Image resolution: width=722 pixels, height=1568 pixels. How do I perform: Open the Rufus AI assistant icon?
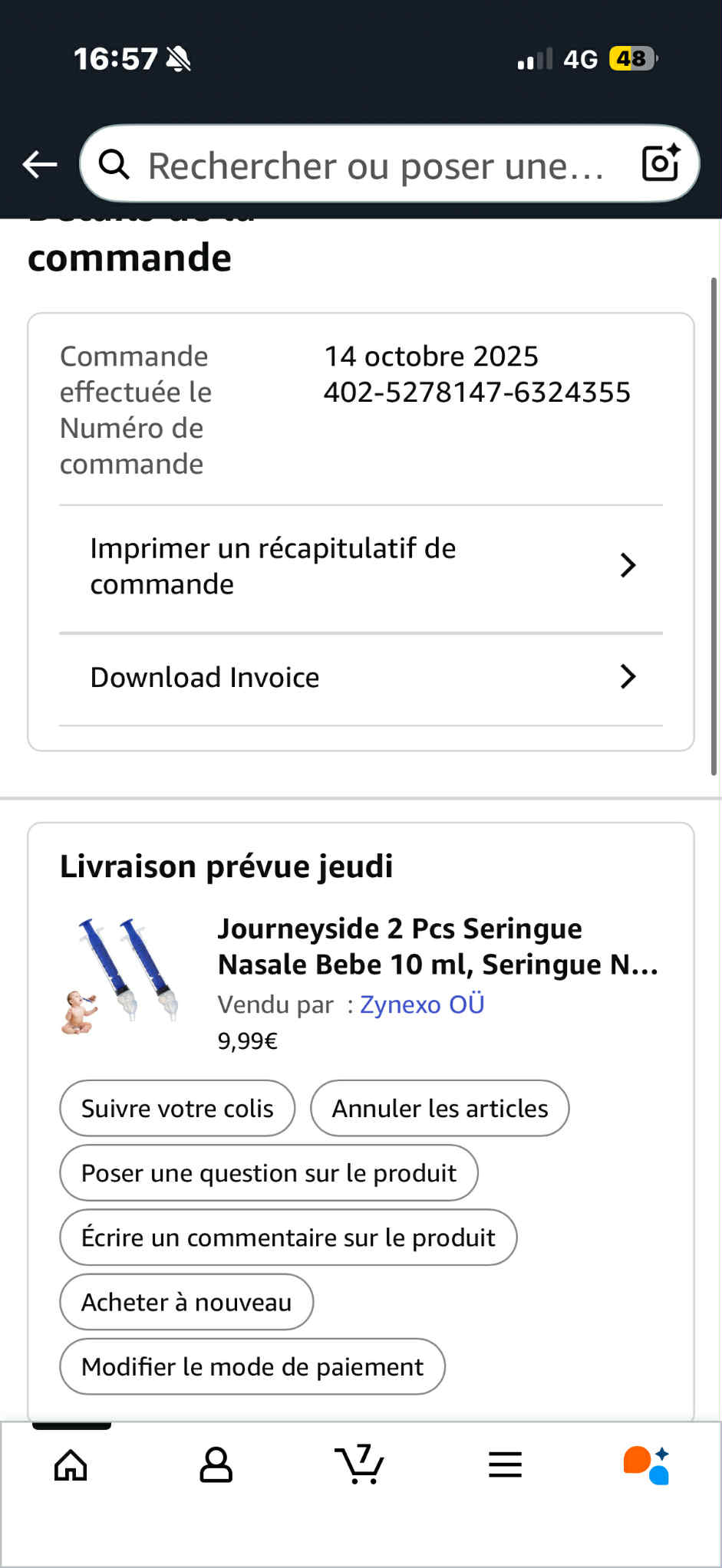(647, 1465)
